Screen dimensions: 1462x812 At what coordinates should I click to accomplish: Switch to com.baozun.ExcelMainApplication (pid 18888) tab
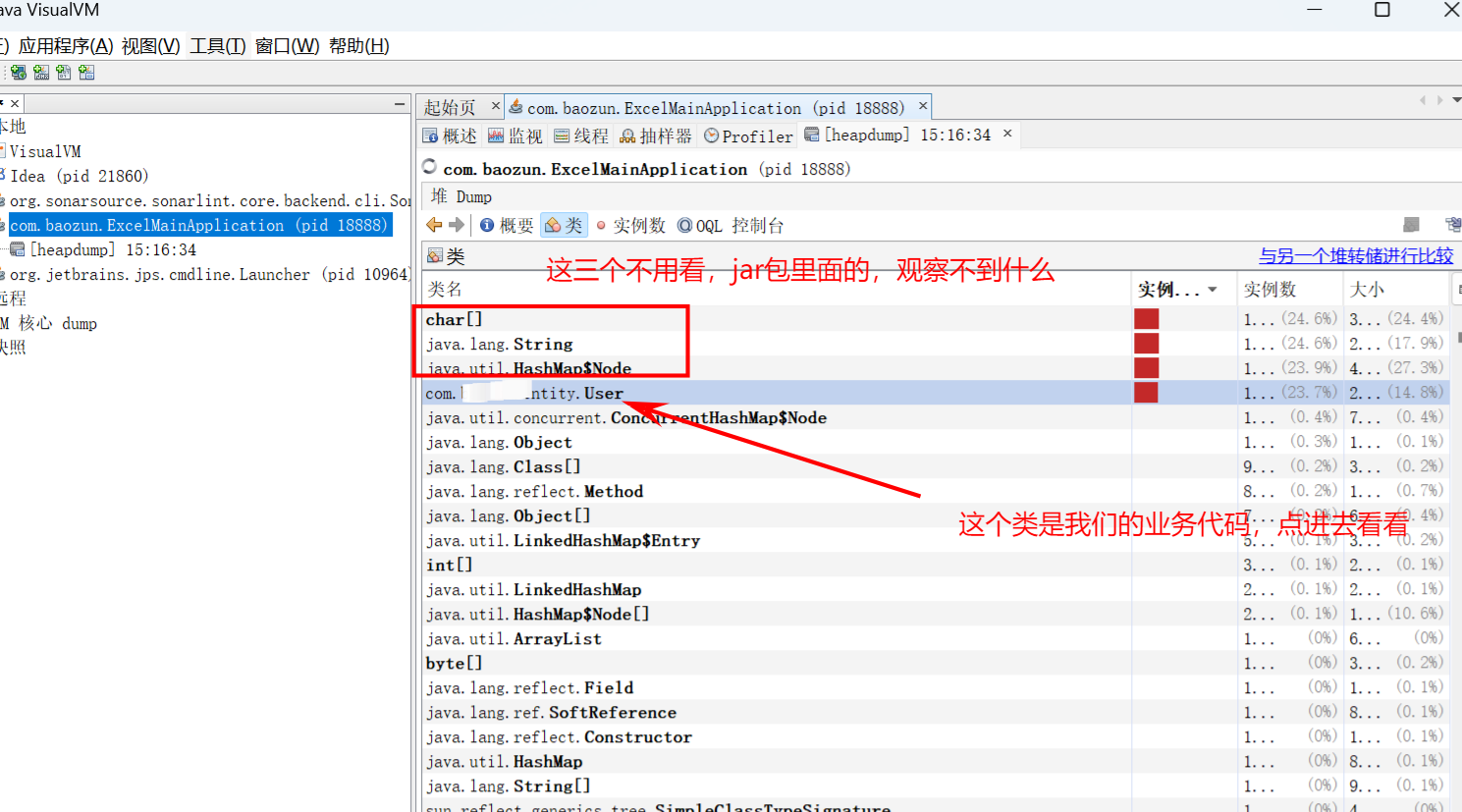coord(715,107)
